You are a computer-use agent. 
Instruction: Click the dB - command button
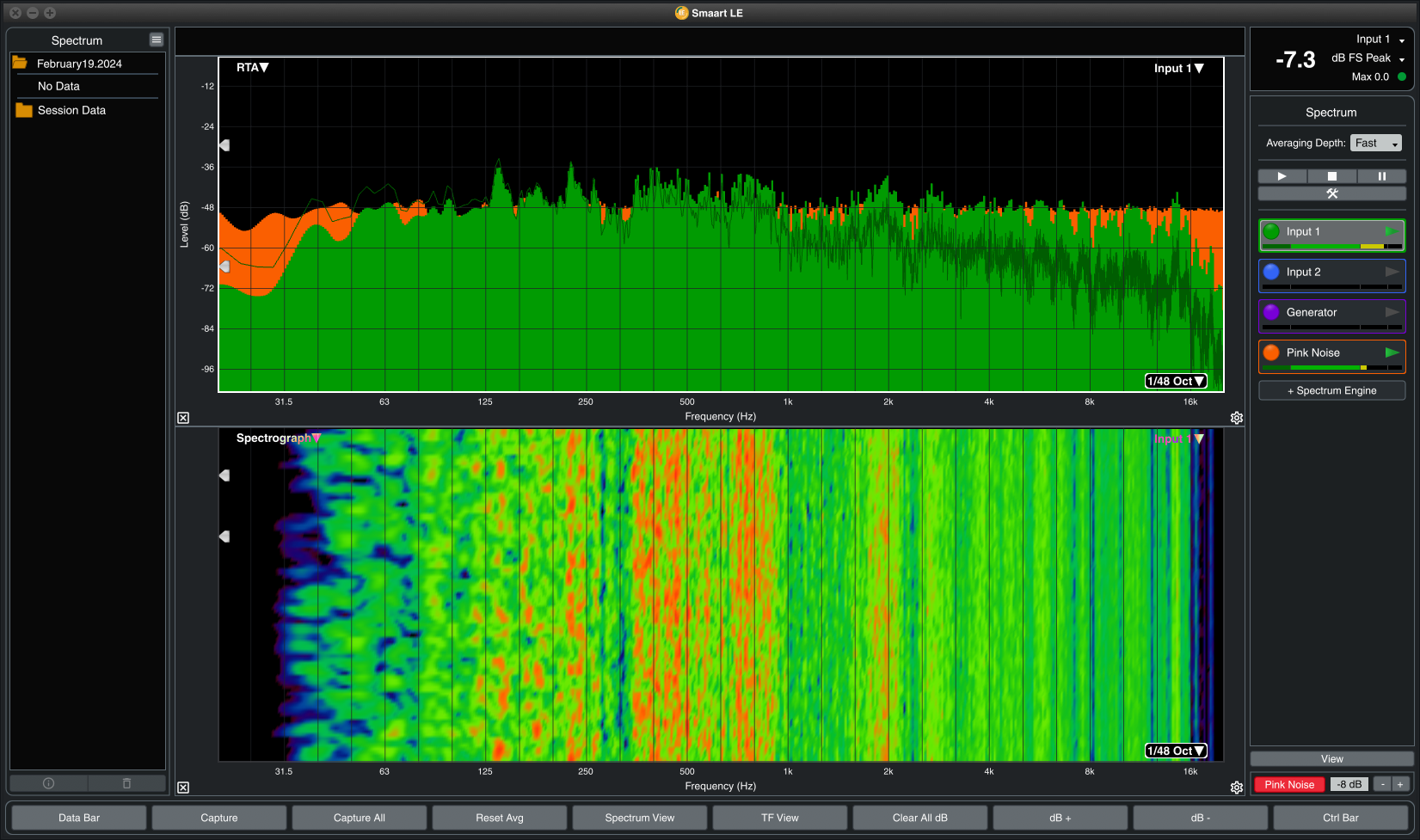click(1201, 818)
